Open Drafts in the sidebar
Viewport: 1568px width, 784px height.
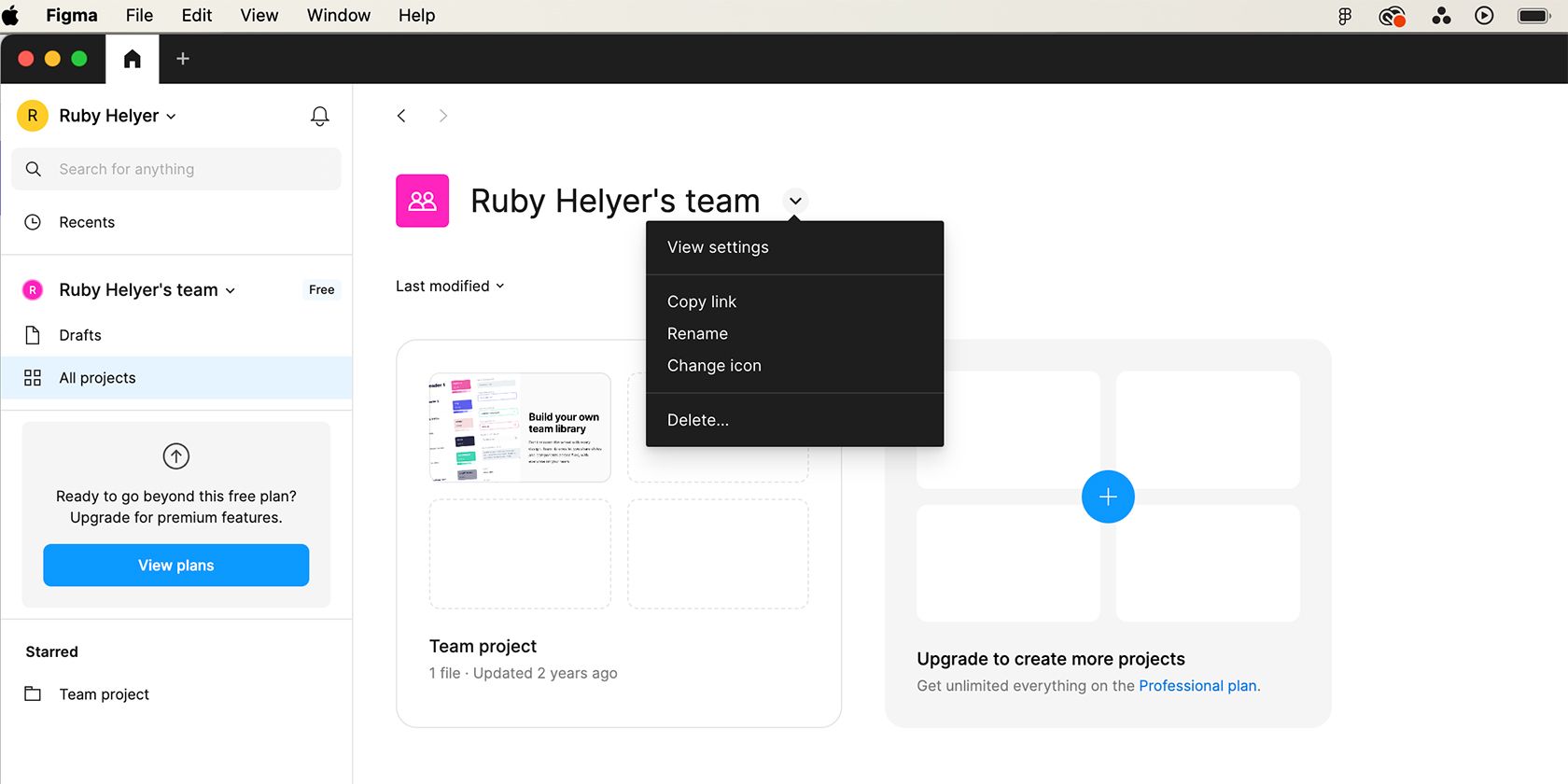click(x=80, y=335)
